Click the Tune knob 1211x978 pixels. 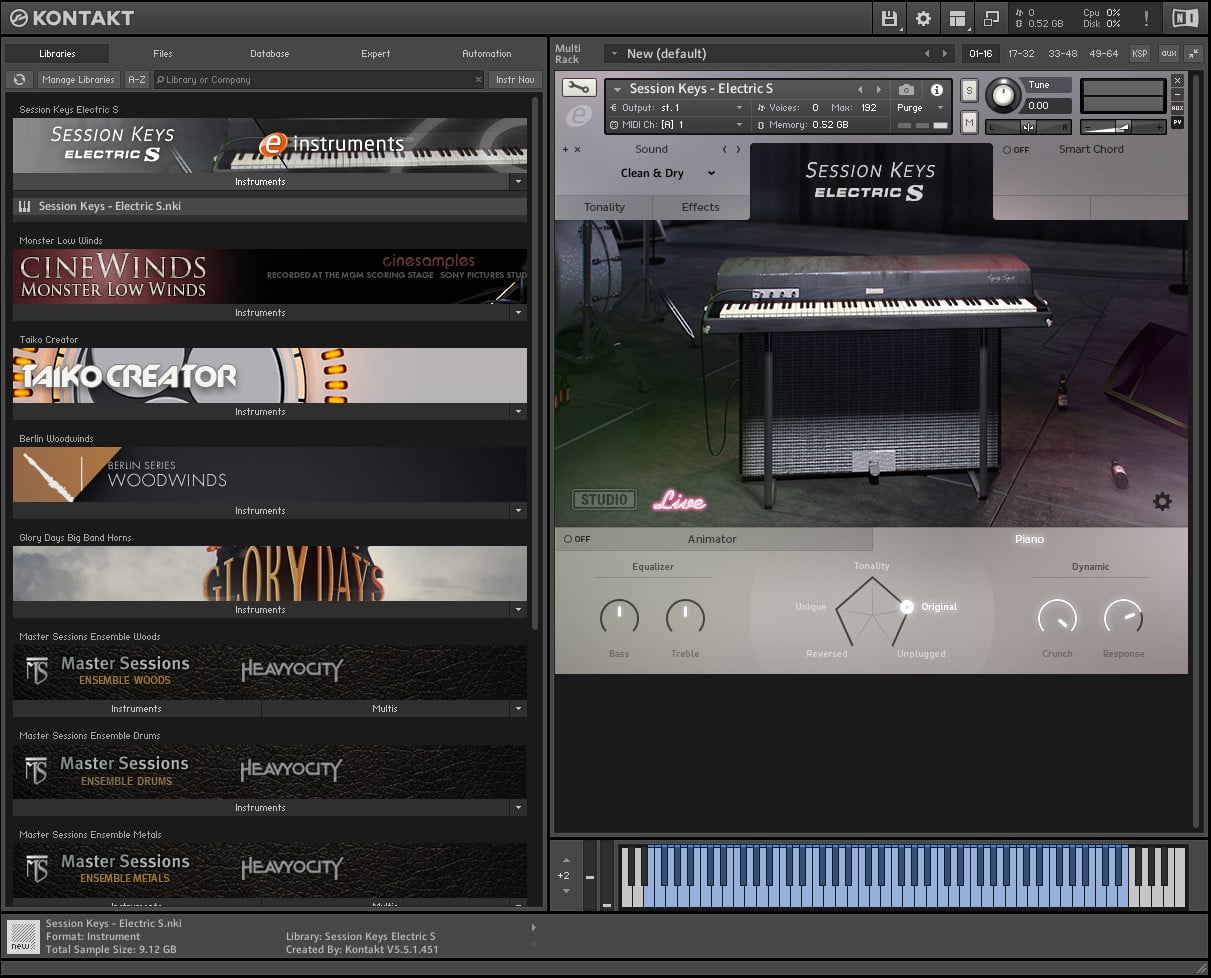click(1002, 95)
